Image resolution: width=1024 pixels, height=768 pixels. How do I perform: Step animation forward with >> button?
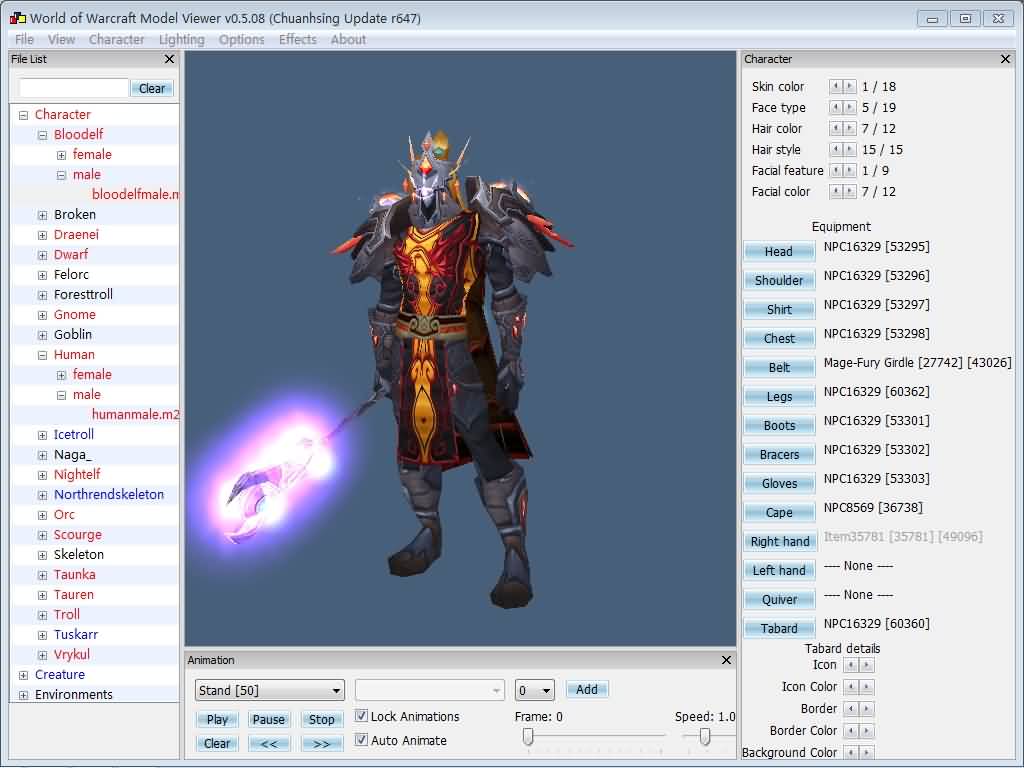[x=321, y=743]
